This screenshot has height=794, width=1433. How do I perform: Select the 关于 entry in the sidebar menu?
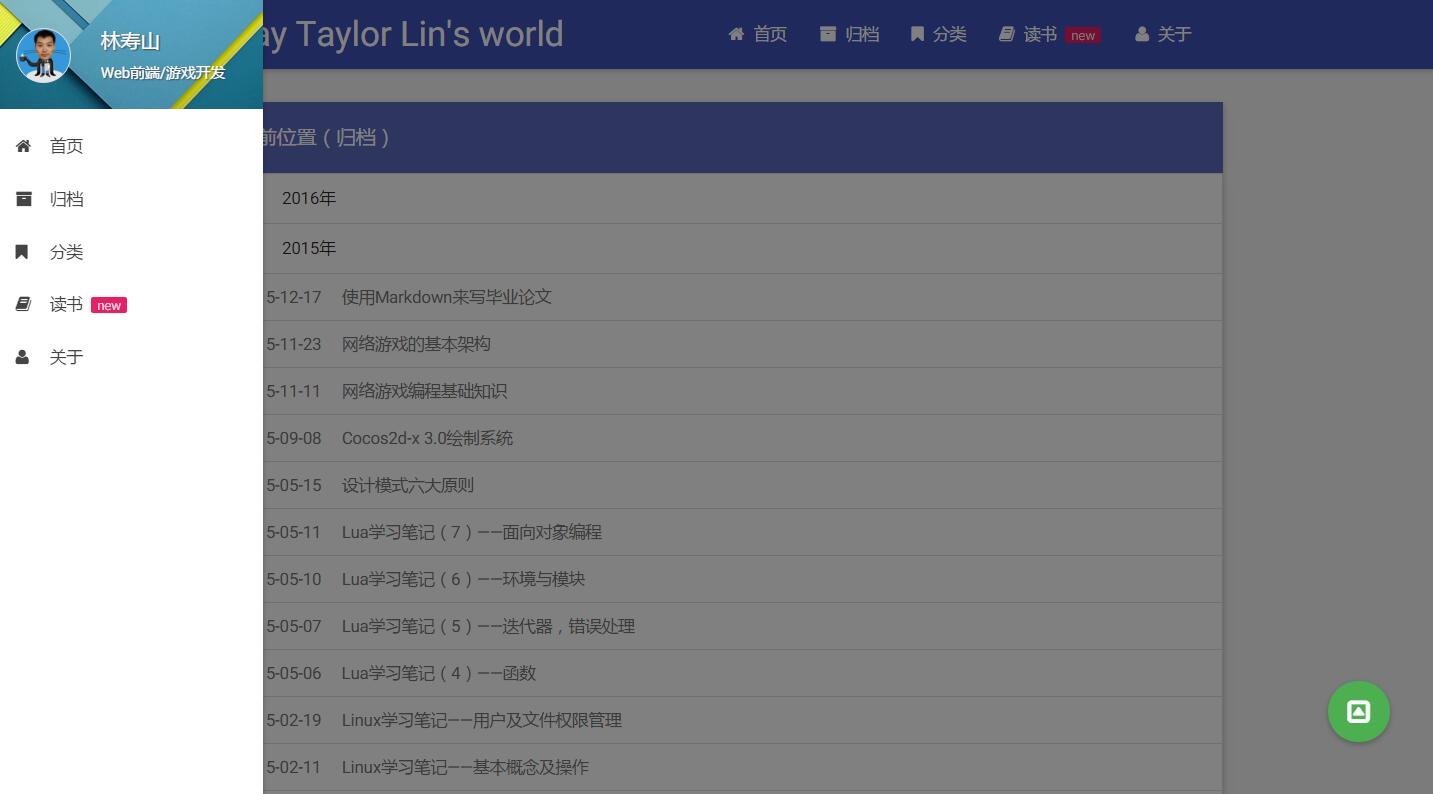(66, 356)
